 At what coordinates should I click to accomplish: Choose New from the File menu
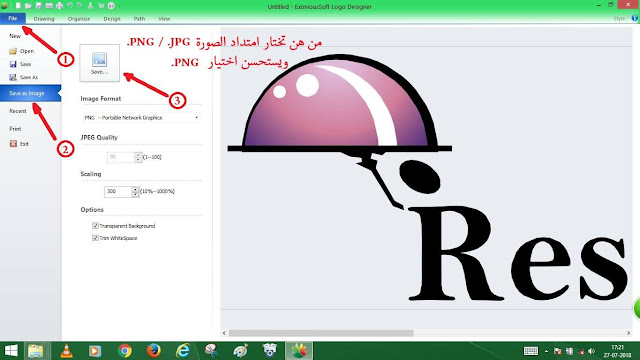pos(15,36)
